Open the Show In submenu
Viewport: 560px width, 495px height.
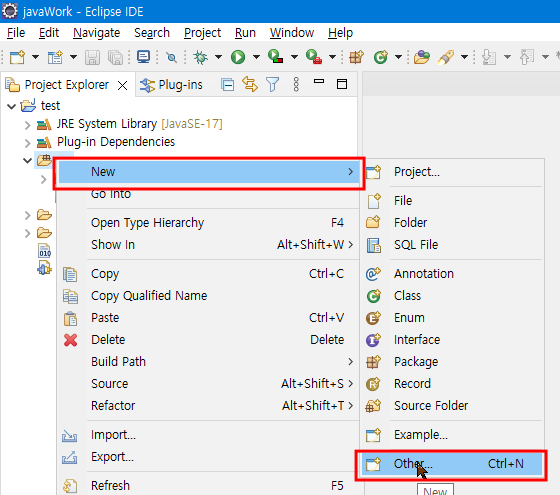pyautogui.click(x=209, y=245)
